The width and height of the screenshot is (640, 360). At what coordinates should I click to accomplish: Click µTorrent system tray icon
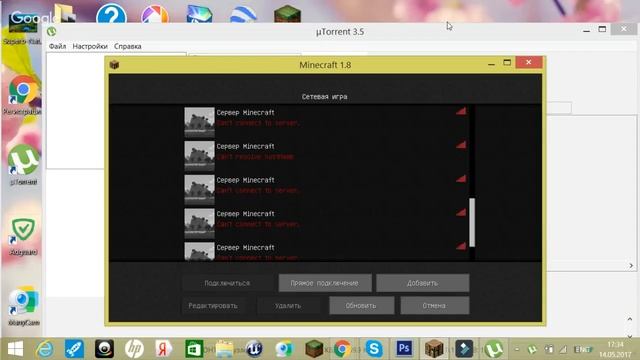point(532,349)
